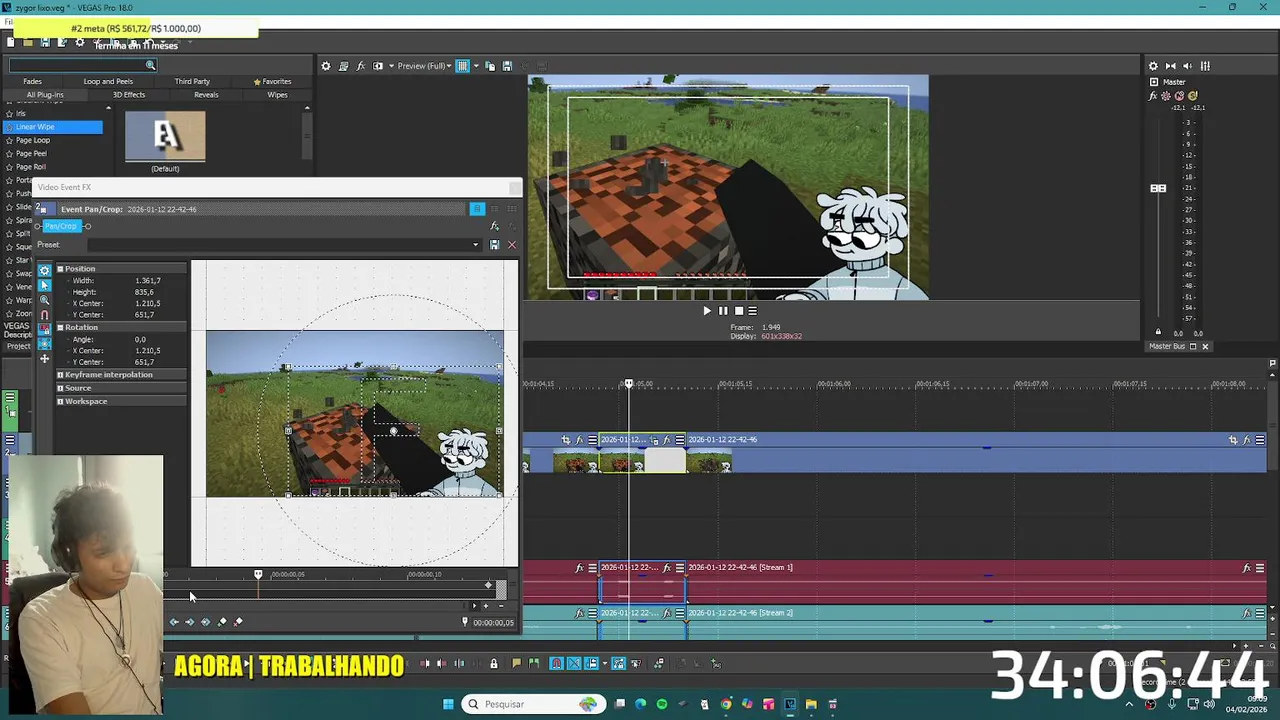Image resolution: width=1280 pixels, height=720 pixels.
Task: Collapse the Rotation section
Action: (x=60, y=328)
